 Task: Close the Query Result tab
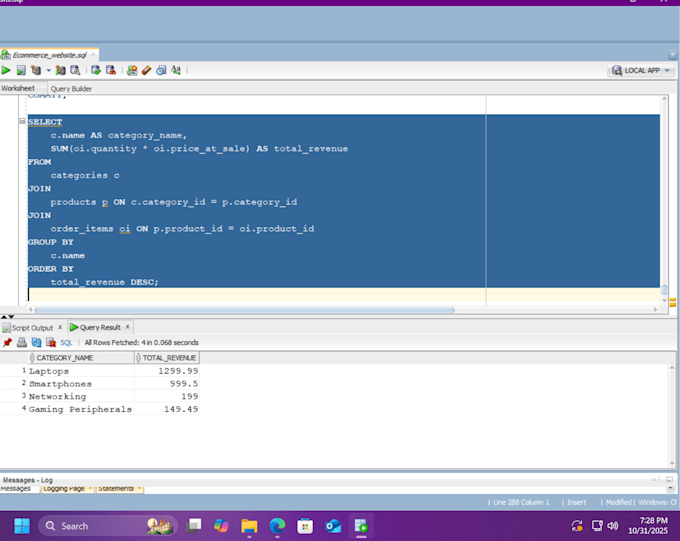pos(128,327)
